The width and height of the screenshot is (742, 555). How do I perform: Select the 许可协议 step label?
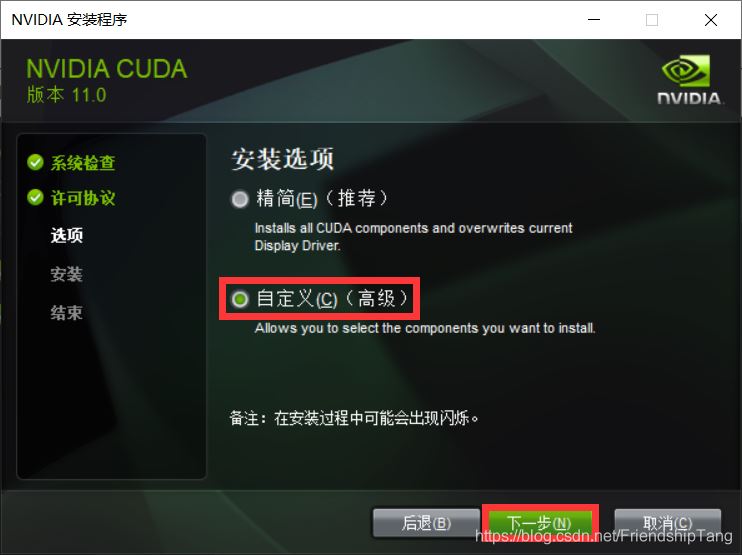tap(83, 198)
